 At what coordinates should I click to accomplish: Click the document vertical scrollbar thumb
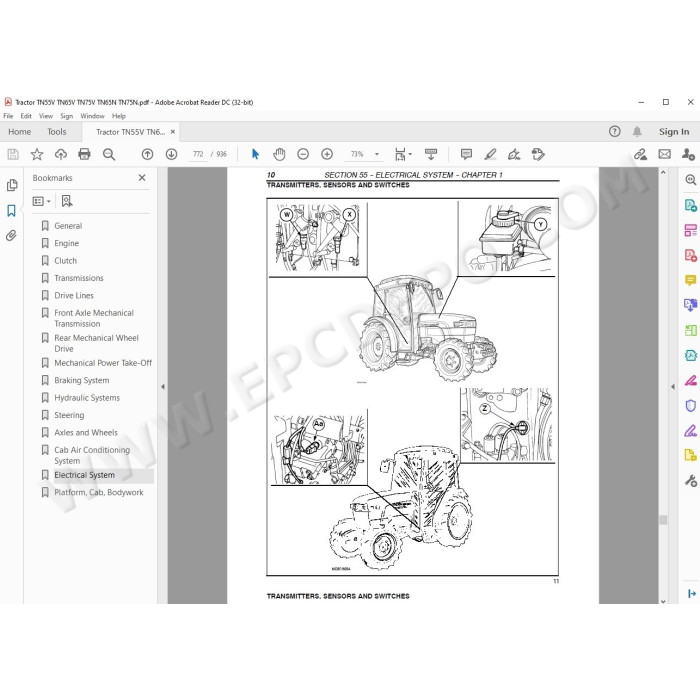point(663,520)
